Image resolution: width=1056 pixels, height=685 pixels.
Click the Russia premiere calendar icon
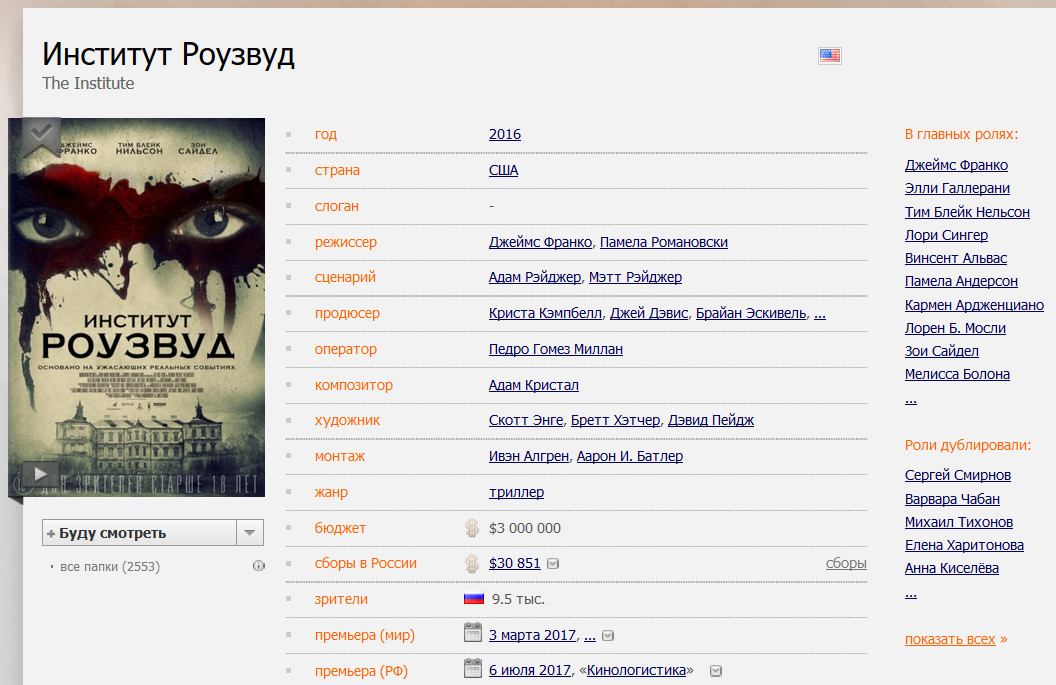point(473,669)
